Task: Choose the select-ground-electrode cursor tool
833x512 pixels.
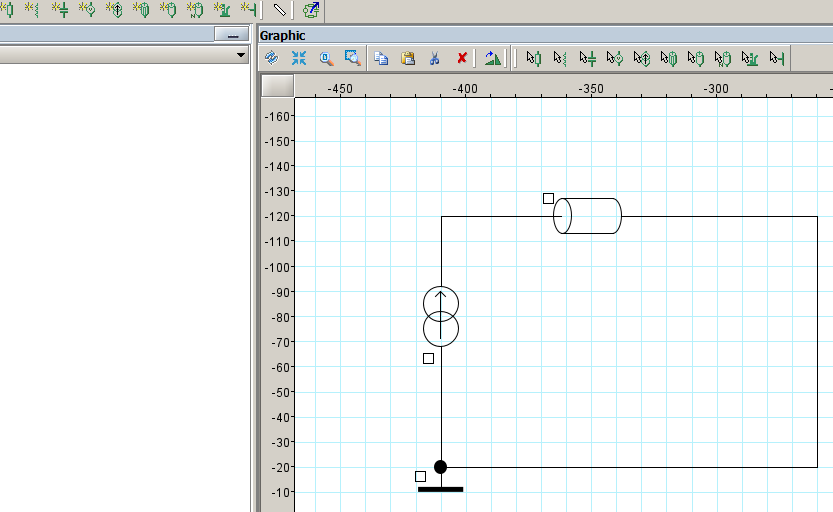Action: (x=750, y=58)
